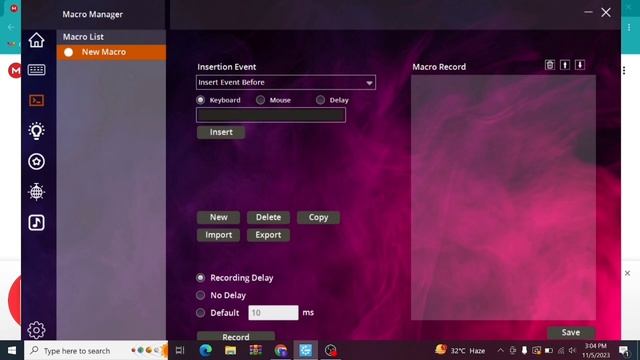This screenshot has height=360, width=640.
Task: Click the default delay ms input field
Action: (273, 313)
